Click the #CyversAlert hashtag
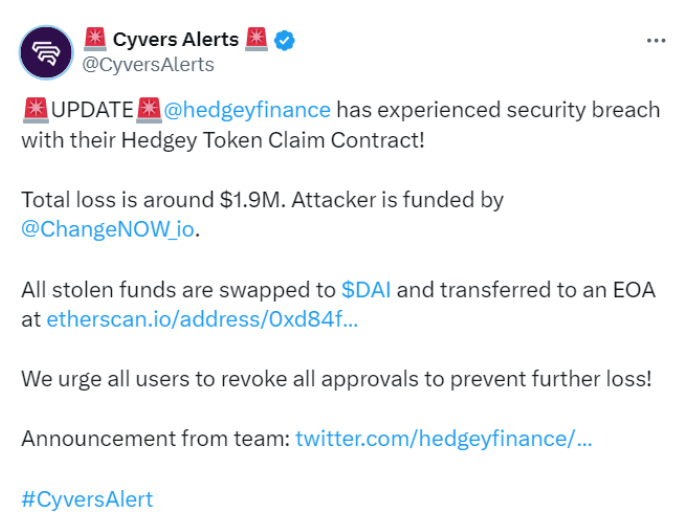Viewport: 687px width, 520px height. click(x=87, y=499)
